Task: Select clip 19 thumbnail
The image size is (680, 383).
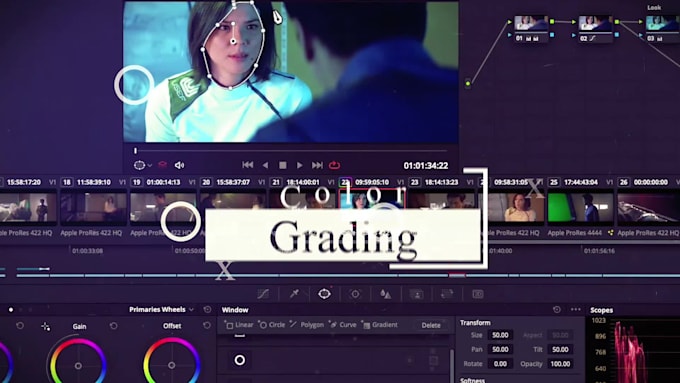Action: pyautogui.click(x=163, y=208)
